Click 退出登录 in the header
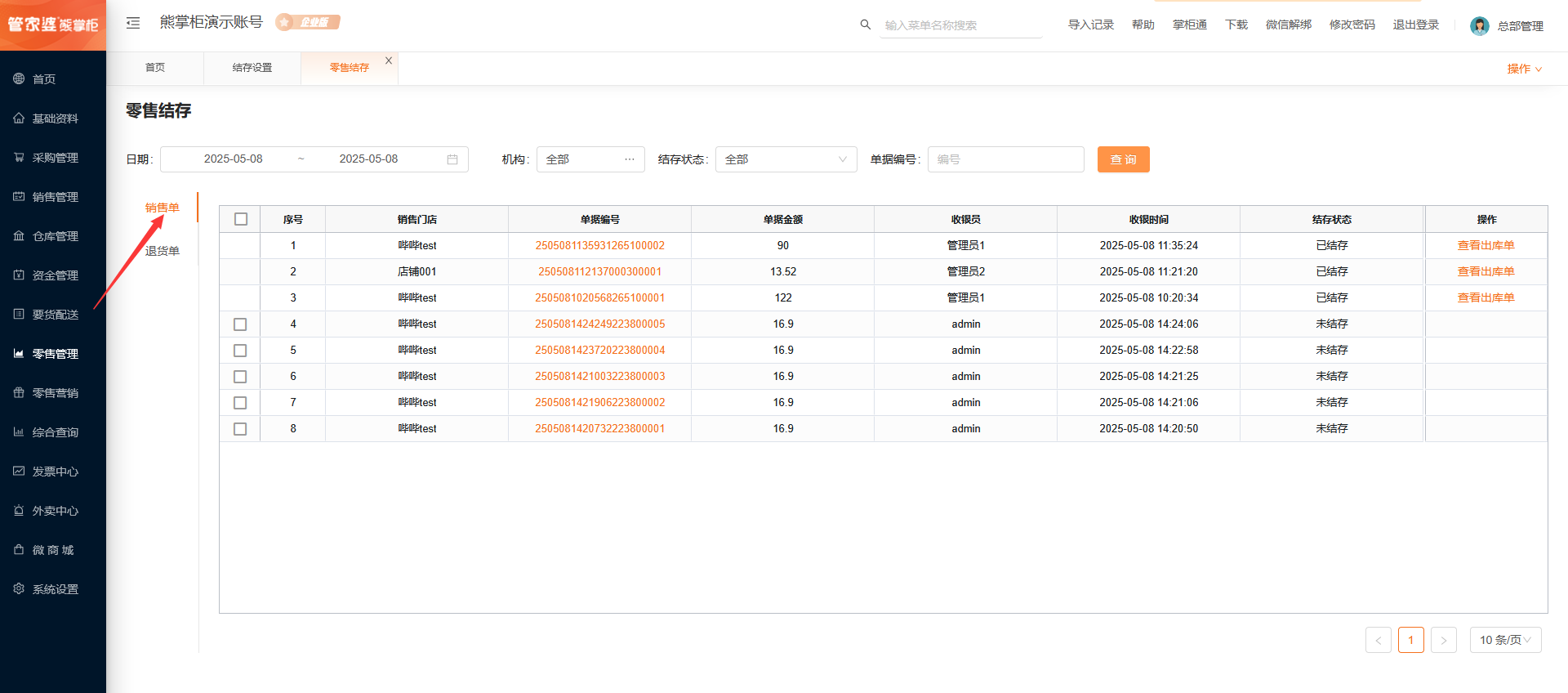 coord(1416,25)
